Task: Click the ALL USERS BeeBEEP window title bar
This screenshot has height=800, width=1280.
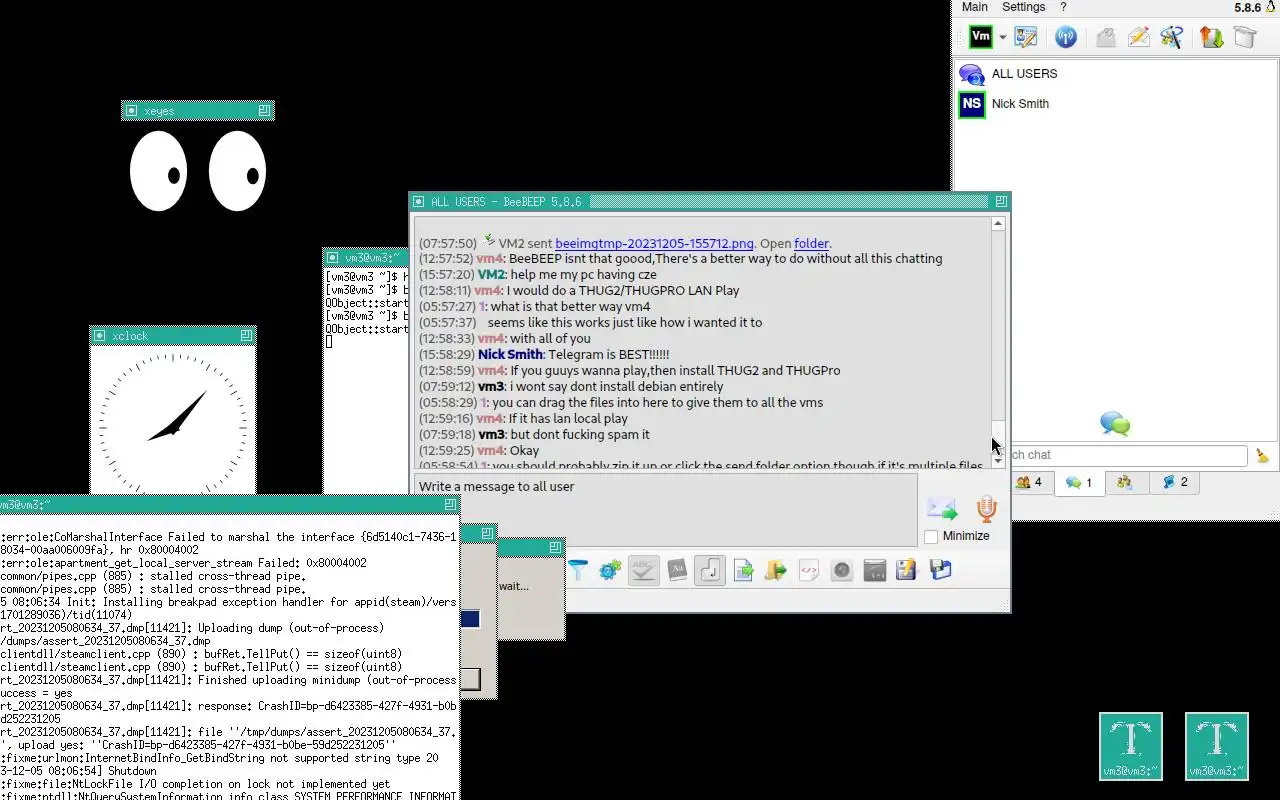Action: point(711,201)
